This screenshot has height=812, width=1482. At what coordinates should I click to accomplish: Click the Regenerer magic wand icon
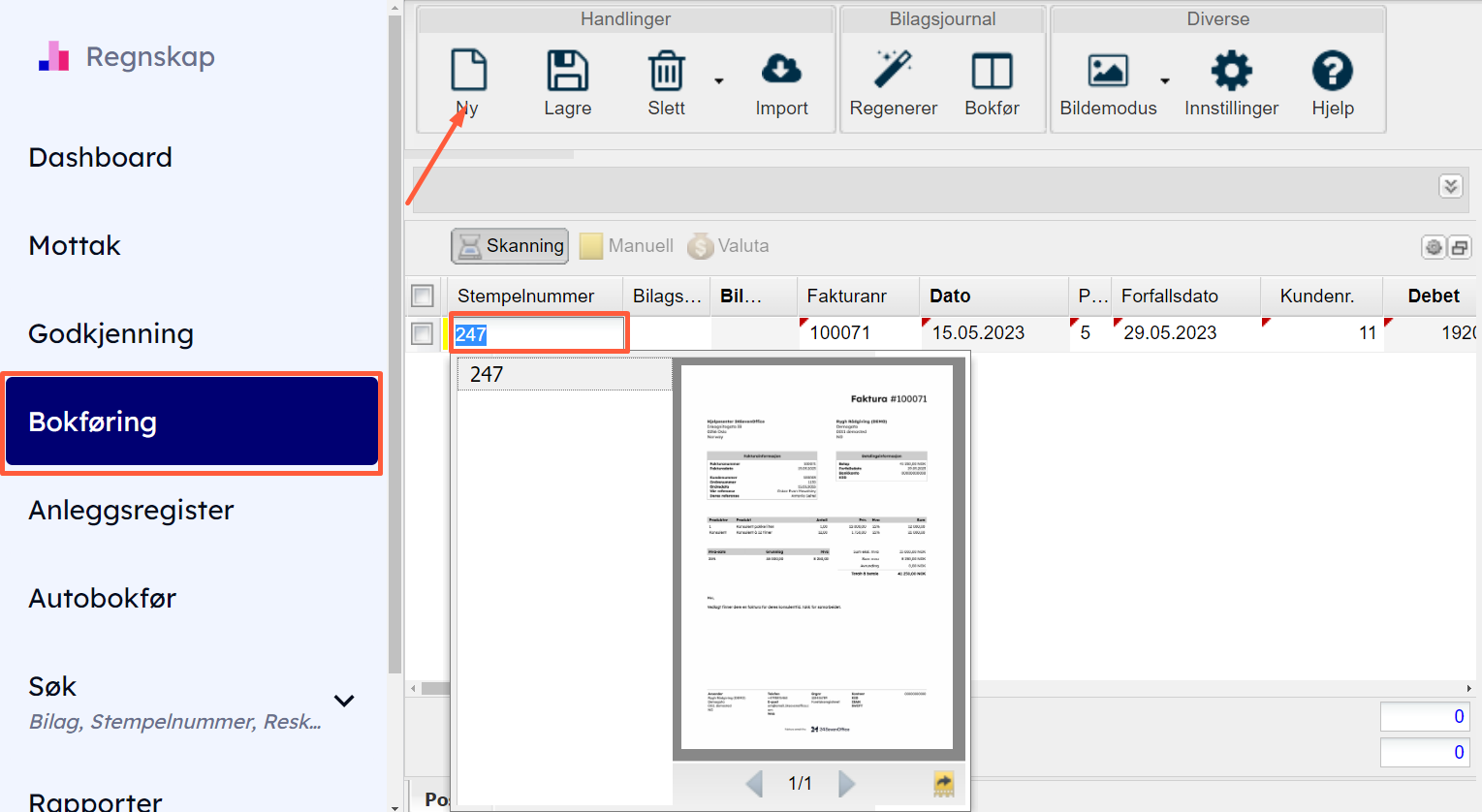click(893, 72)
